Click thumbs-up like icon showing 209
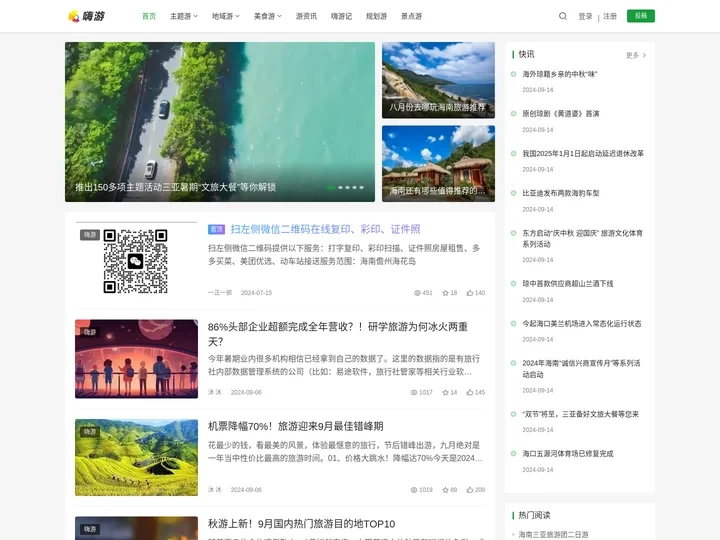Viewport: 720px width, 540px height. pyautogui.click(x=470, y=490)
